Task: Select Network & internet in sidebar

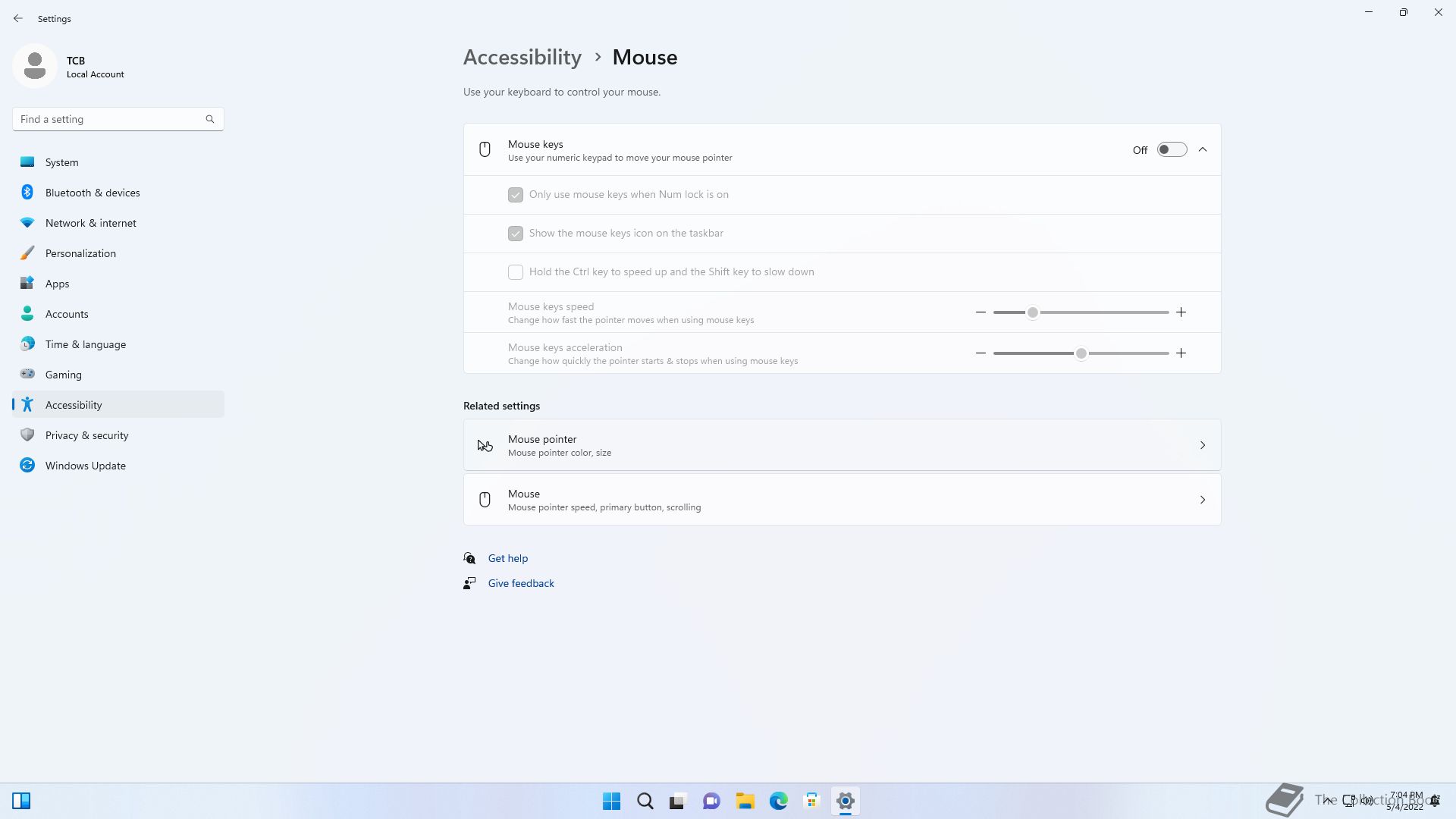Action: click(118, 223)
